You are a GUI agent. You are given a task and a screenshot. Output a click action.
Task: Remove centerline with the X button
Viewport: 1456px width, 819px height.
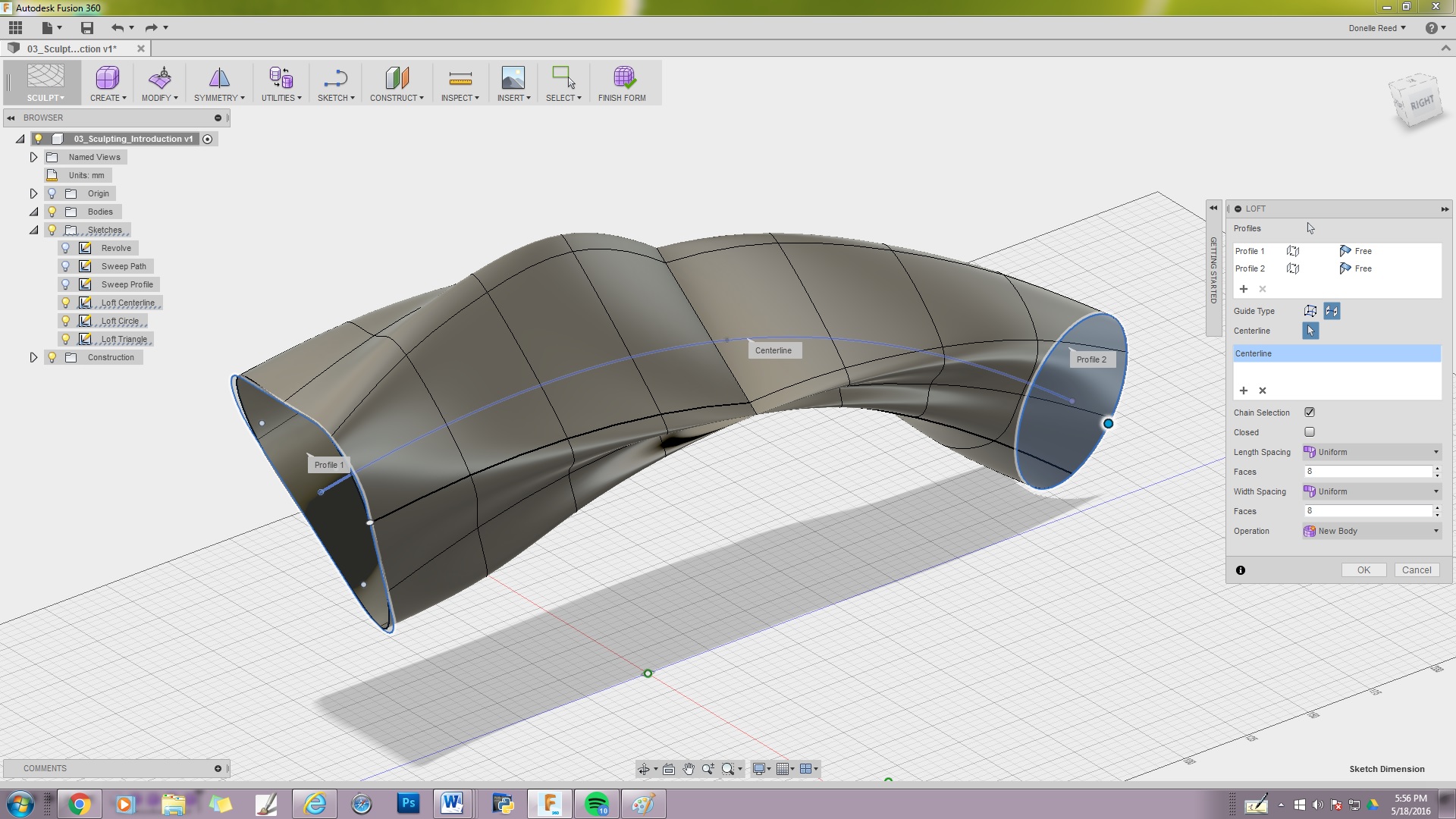coord(1263,391)
